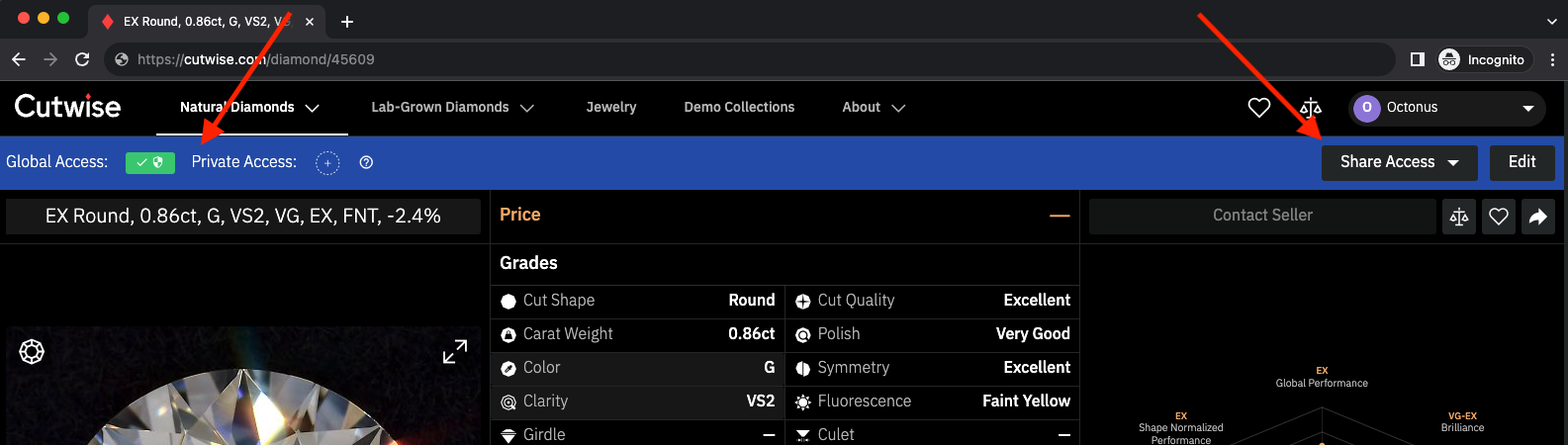
Task: Close the EX Round diamond tab
Action: pyautogui.click(x=310, y=22)
